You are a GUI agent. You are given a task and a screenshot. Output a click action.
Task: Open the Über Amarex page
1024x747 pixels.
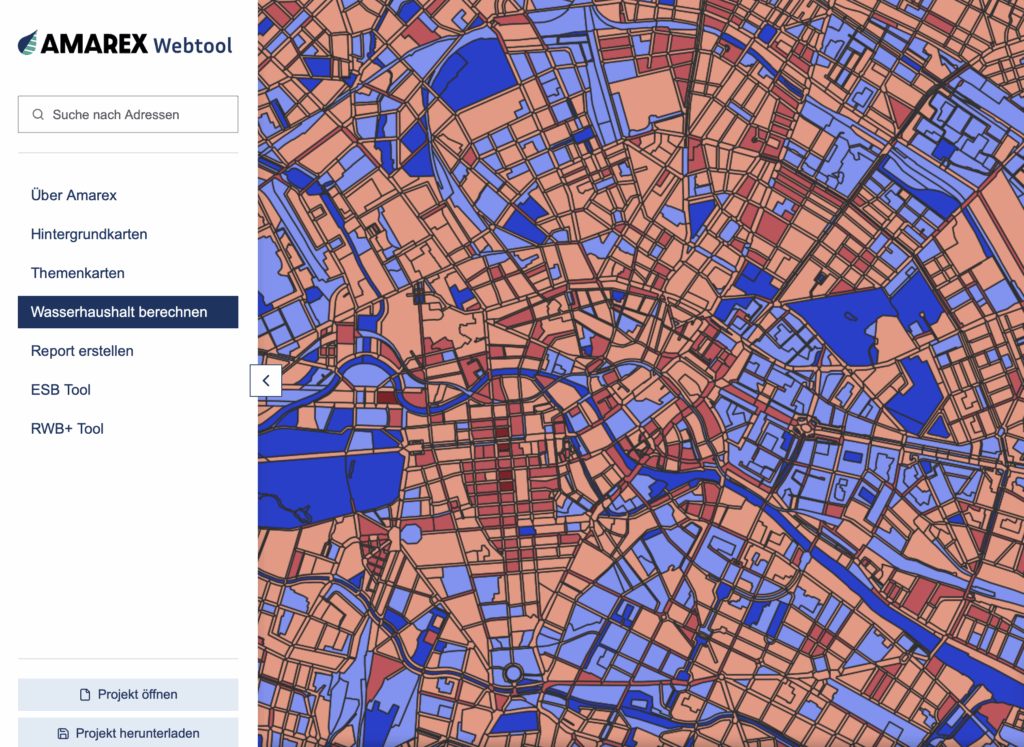click(x=74, y=195)
